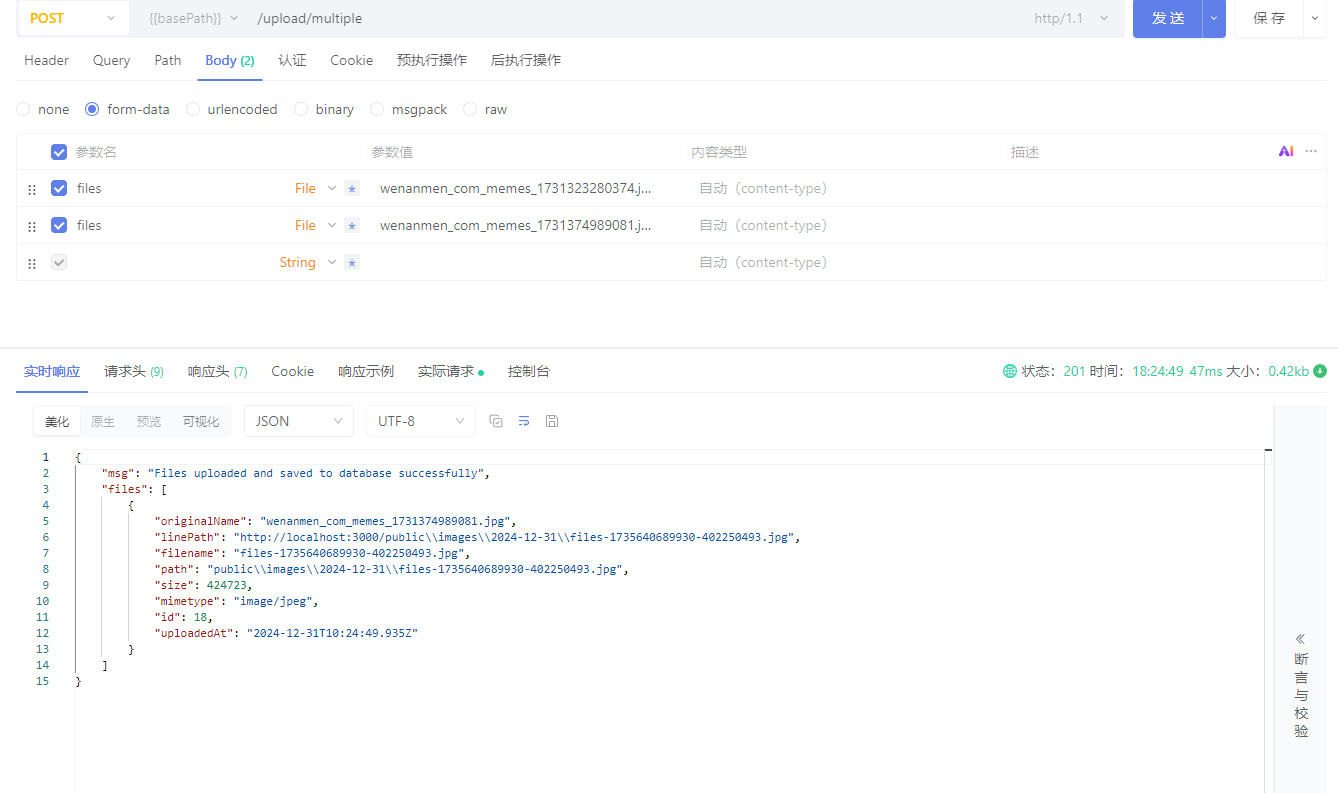Select the 预览 view mode button
The height and width of the screenshot is (793, 1338).
click(x=149, y=421)
